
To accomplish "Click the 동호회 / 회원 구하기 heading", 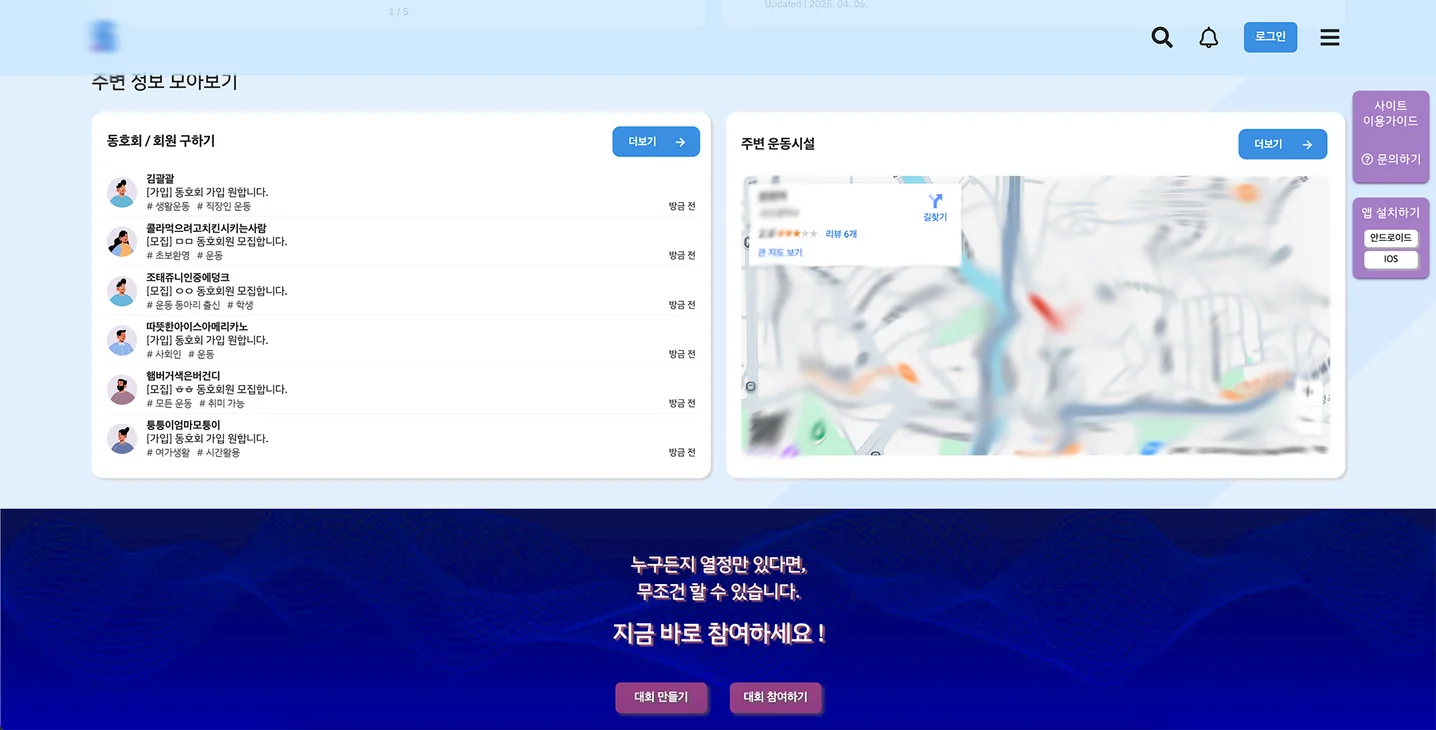I will coord(161,141).
